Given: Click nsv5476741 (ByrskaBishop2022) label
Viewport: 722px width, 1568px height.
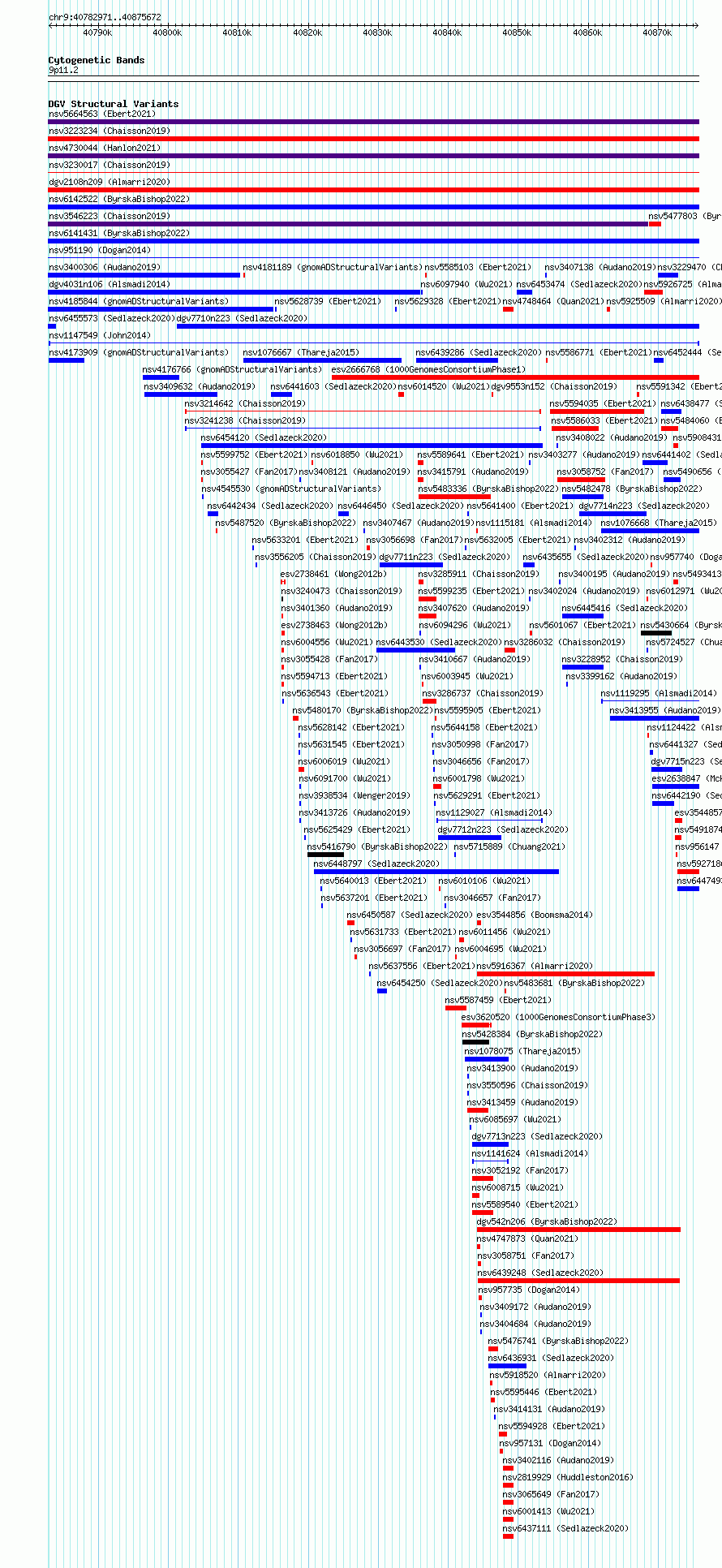Looking at the screenshot, I should pyautogui.click(x=558, y=1342).
